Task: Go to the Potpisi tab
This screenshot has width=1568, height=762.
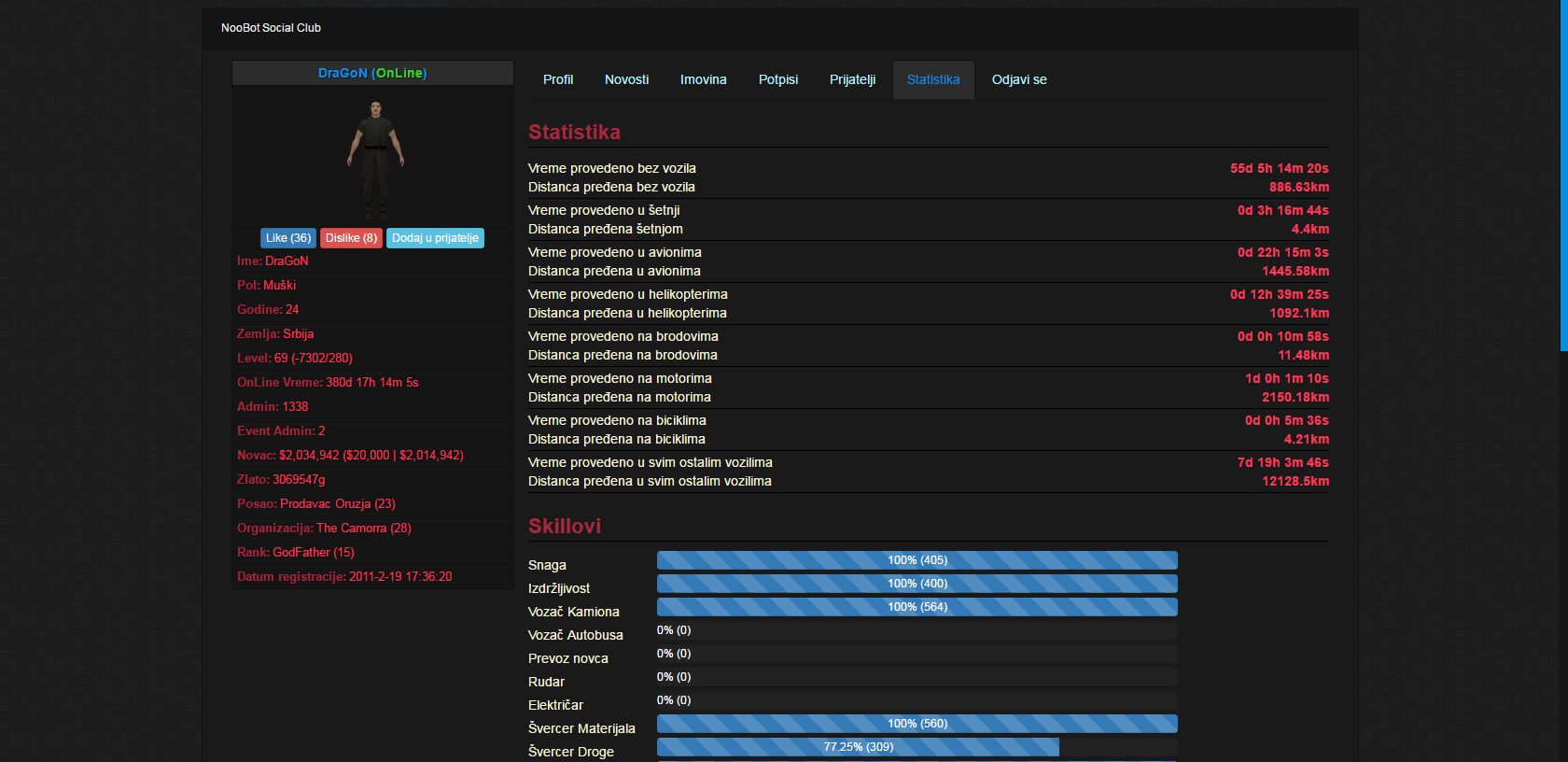Action: [777, 79]
